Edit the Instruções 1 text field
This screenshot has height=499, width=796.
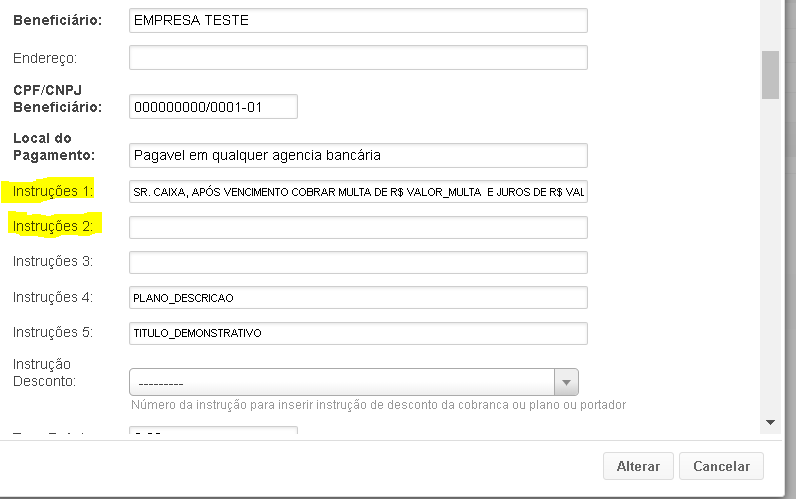(358, 191)
